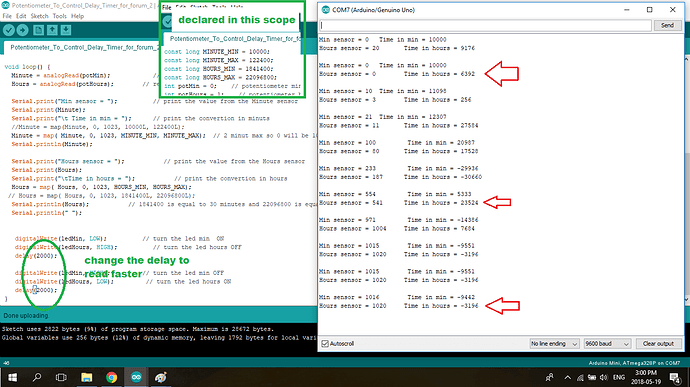Viewport: 690px width, 387px height.
Task: Click the ENG language indicator
Action: (619, 377)
